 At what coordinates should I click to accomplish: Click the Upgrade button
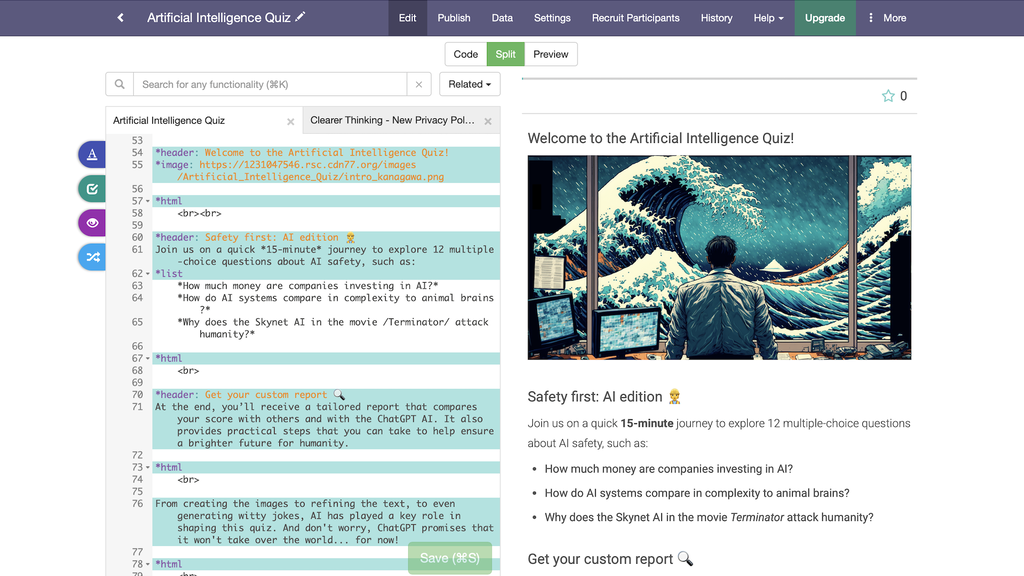(x=824, y=17)
